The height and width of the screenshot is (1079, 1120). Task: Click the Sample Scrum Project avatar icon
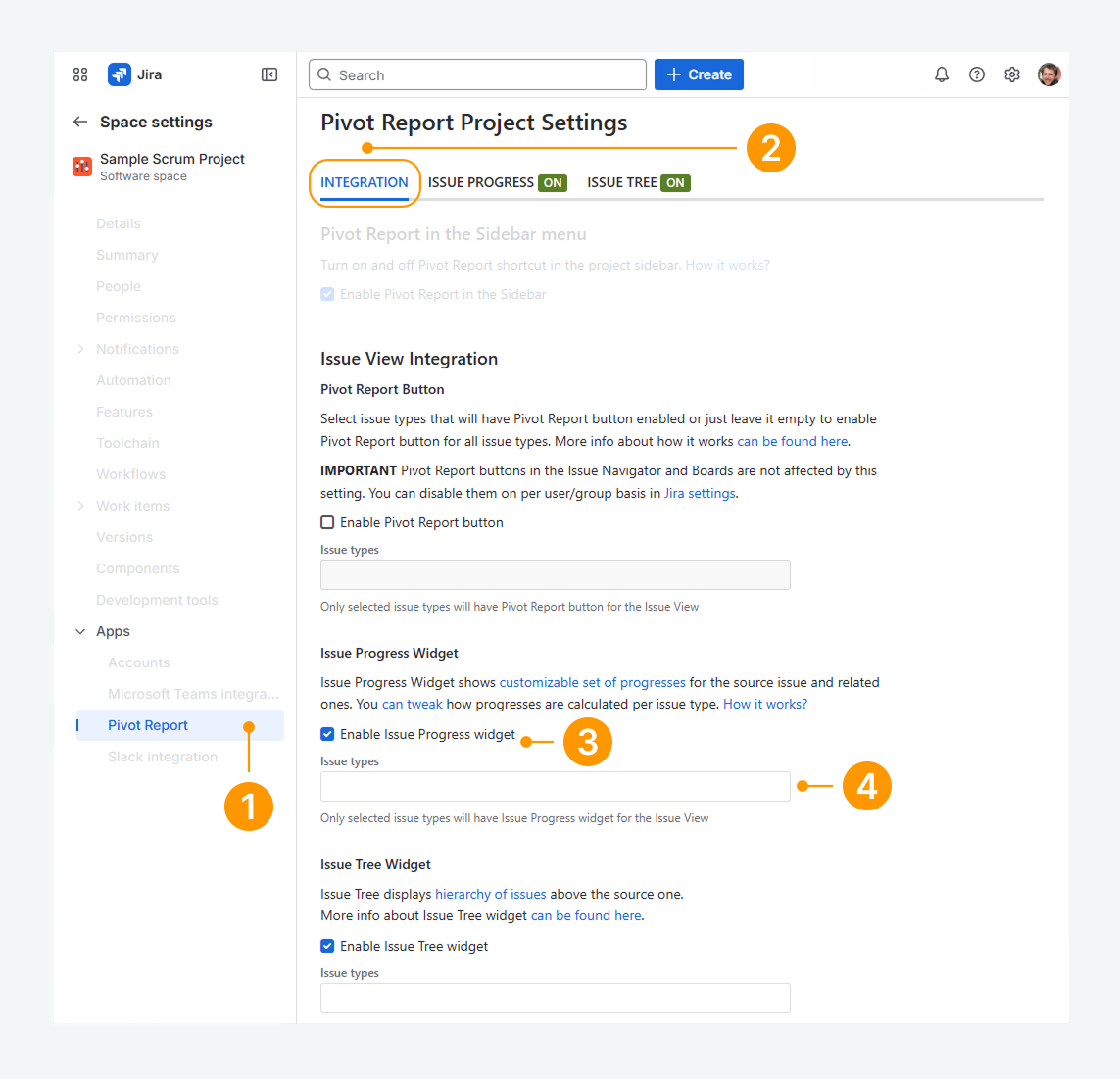click(x=82, y=167)
